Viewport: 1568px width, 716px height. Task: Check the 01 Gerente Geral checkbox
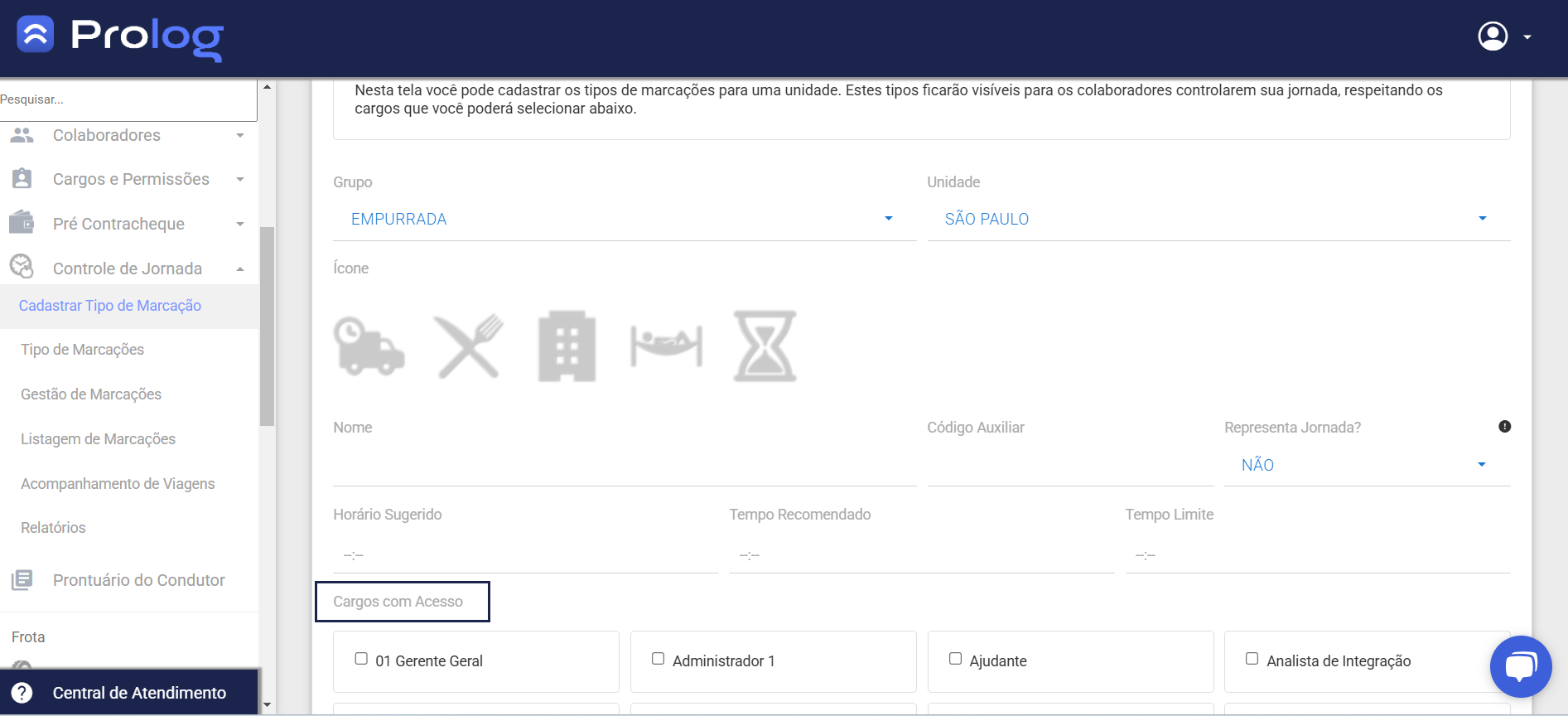tap(361, 659)
